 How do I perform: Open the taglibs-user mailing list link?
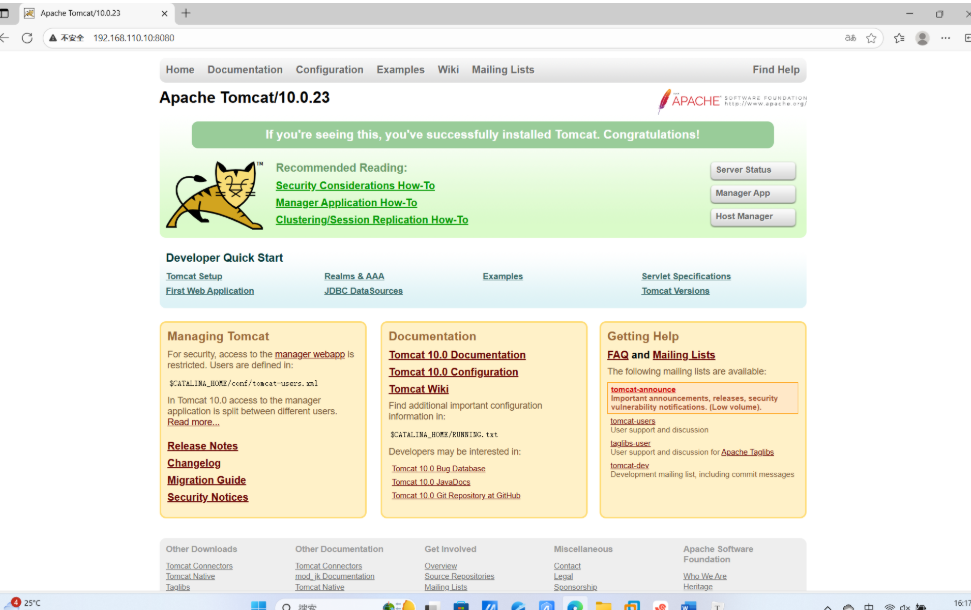[x=630, y=443]
